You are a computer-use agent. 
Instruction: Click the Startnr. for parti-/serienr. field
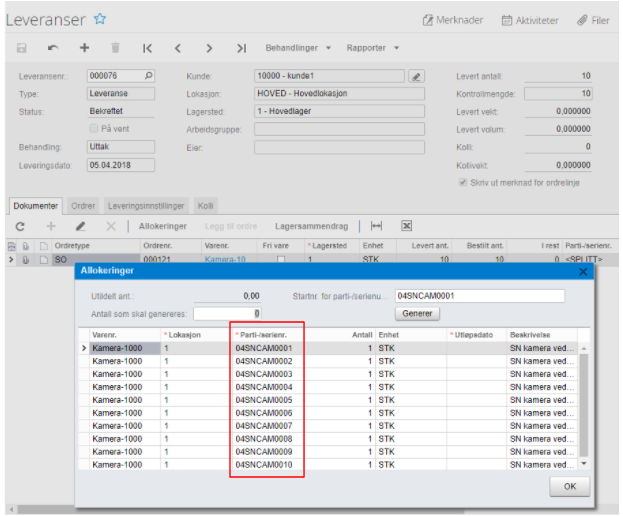(480, 296)
